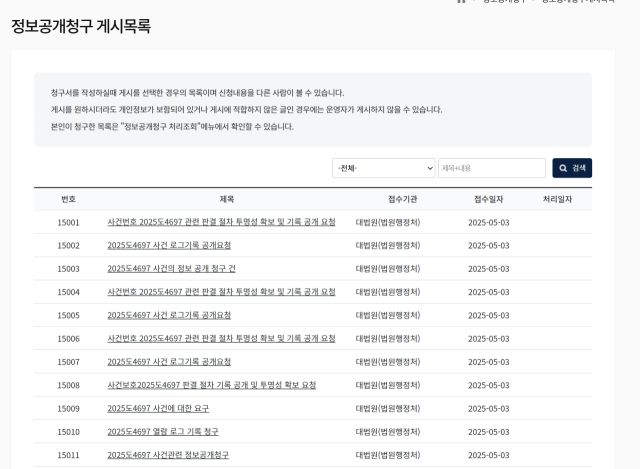The width and height of the screenshot is (640, 469).
Task: Select number cell 15001
Action: tap(68, 222)
